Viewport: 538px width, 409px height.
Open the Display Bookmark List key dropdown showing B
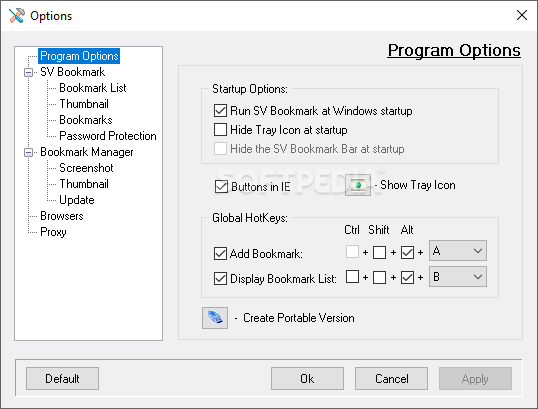coord(458,277)
